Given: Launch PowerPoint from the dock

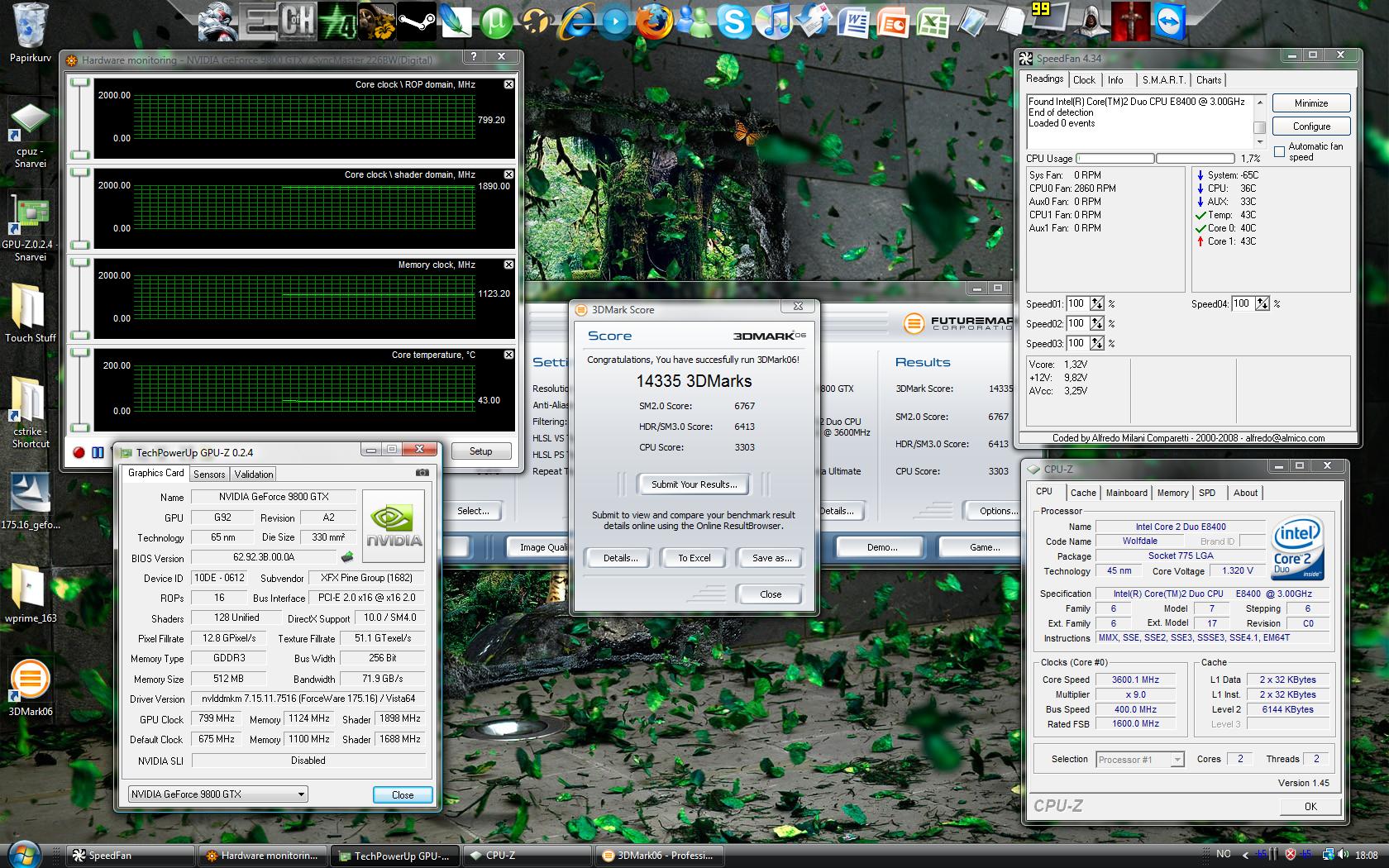Looking at the screenshot, I should tap(893, 21).
